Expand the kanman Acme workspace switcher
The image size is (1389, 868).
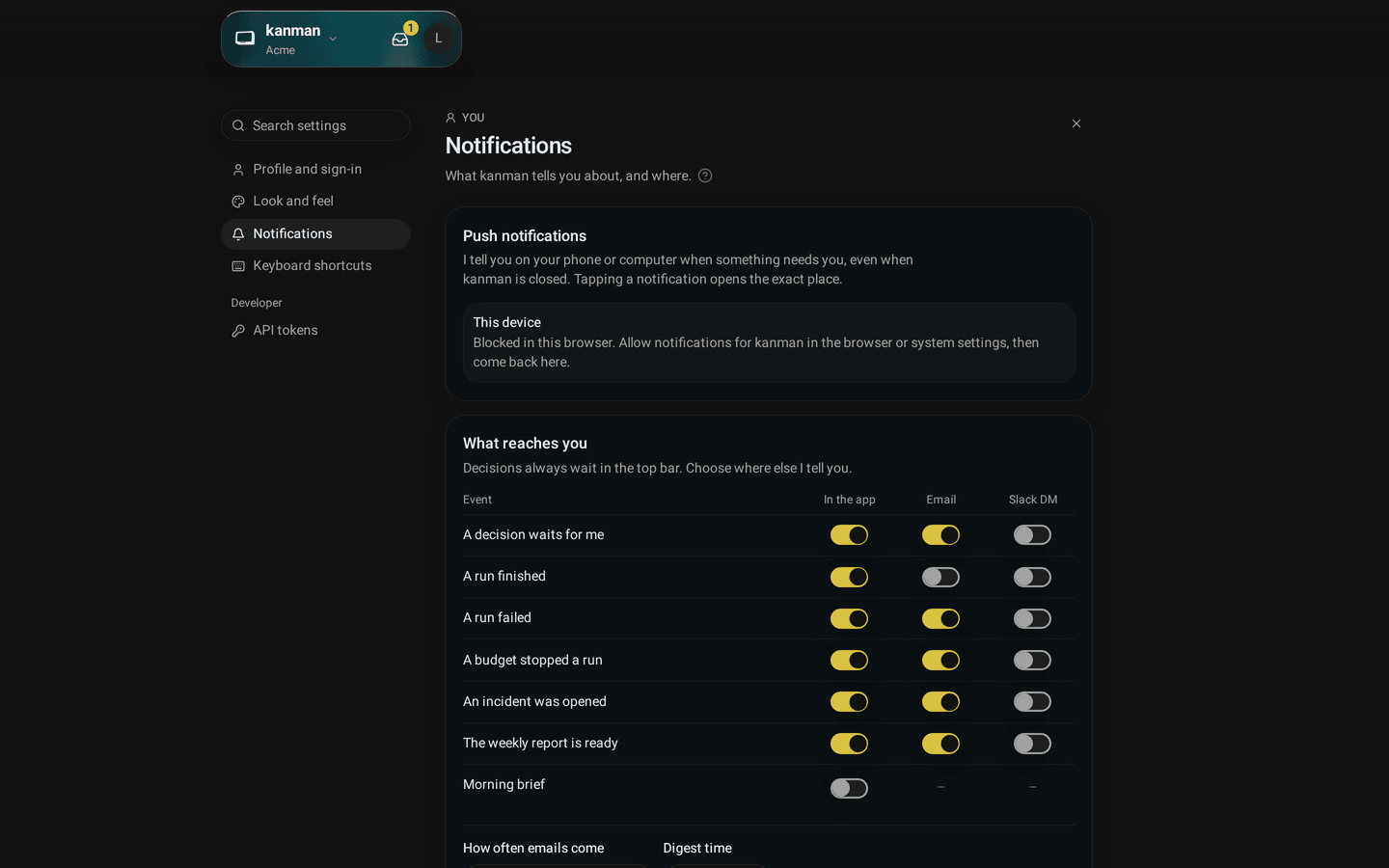click(x=301, y=39)
